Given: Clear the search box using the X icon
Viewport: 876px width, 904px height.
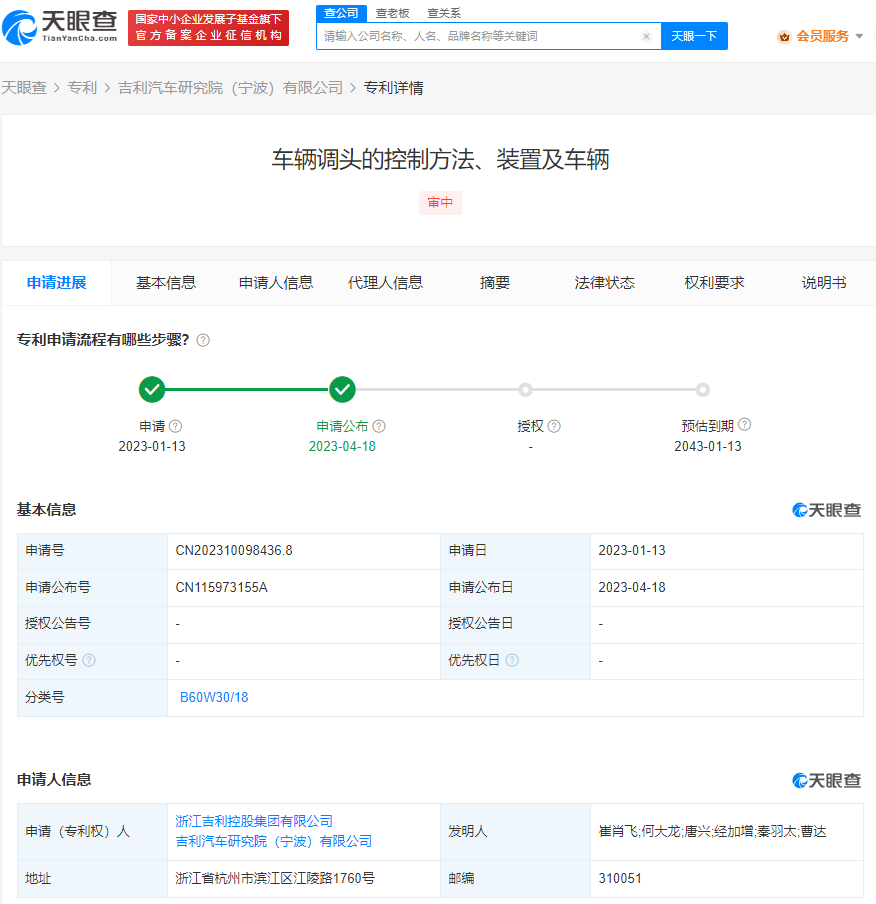Looking at the screenshot, I should [x=646, y=35].
